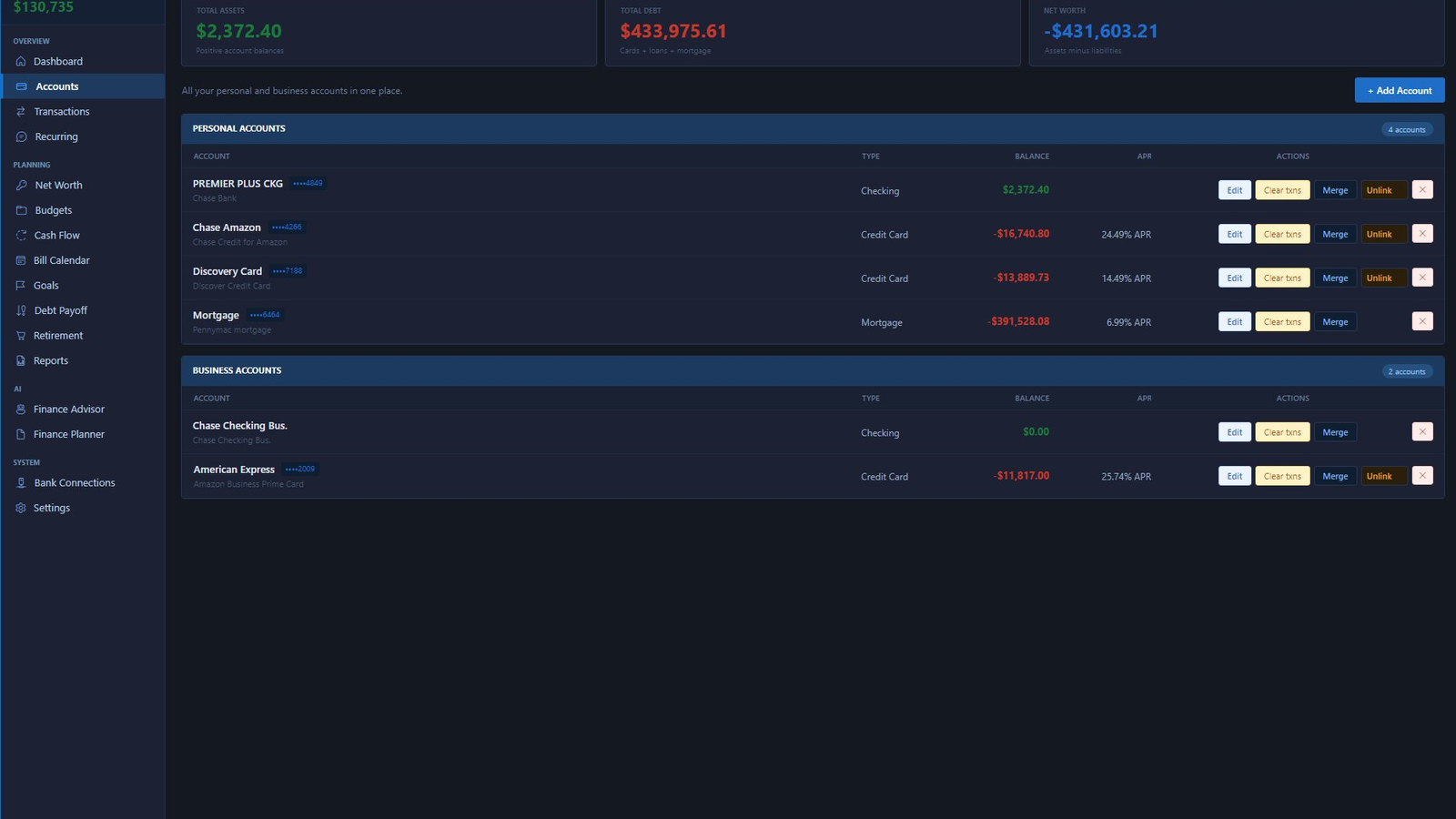This screenshot has width=1456, height=819.
Task: Click the Personal Accounts section header
Action: pos(813,128)
